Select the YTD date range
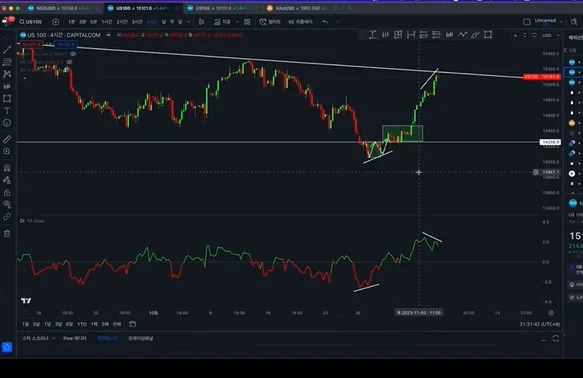 click(x=82, y=324)
